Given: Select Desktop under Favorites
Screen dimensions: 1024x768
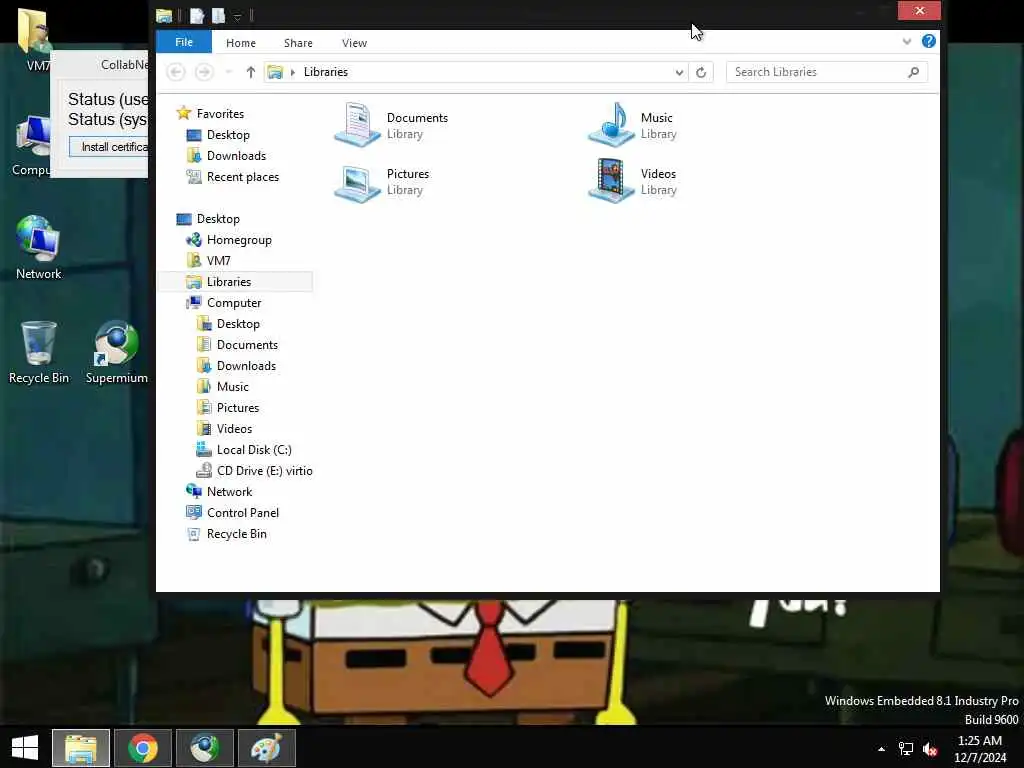Looking at the screenshot, I should click(x=228, y=135).
